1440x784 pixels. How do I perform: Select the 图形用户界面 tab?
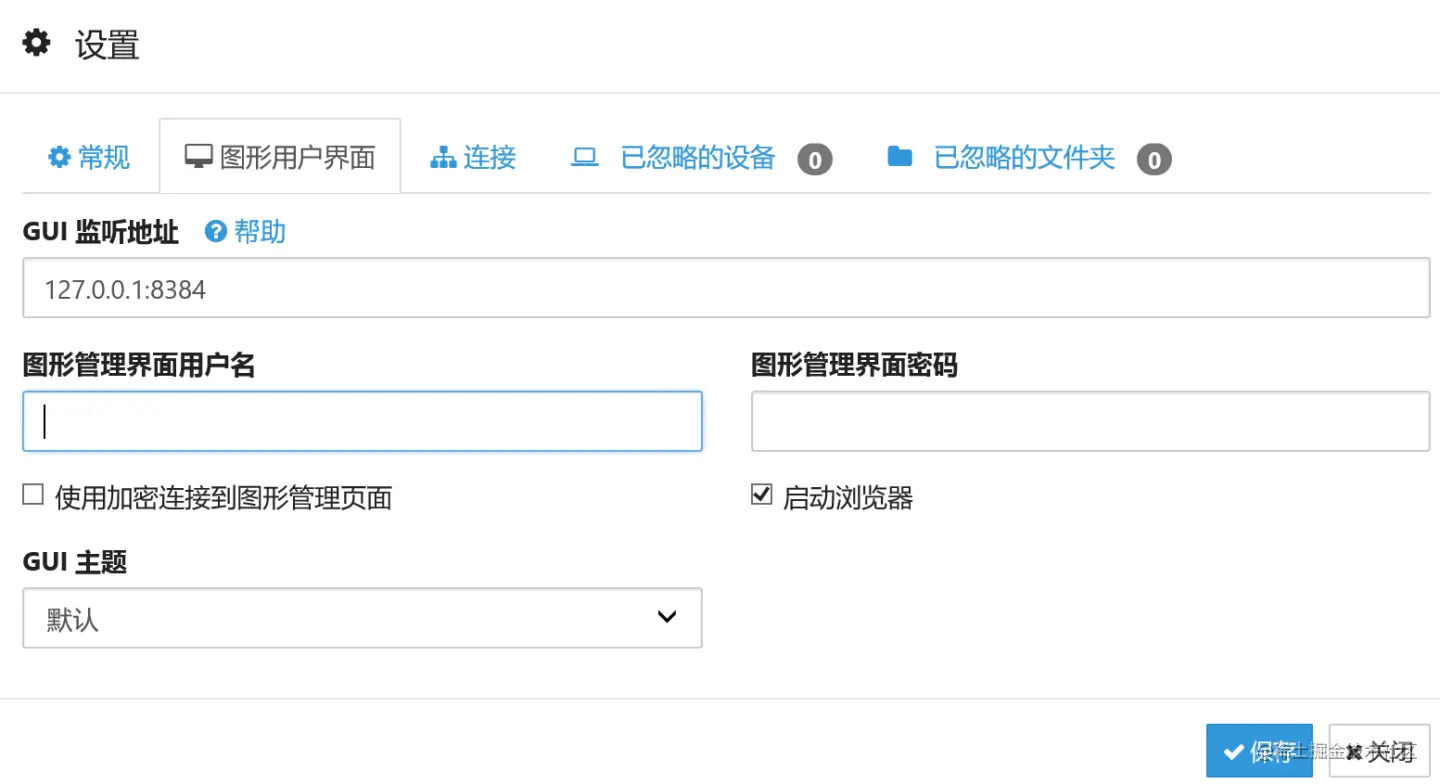[x=280, y=157]
